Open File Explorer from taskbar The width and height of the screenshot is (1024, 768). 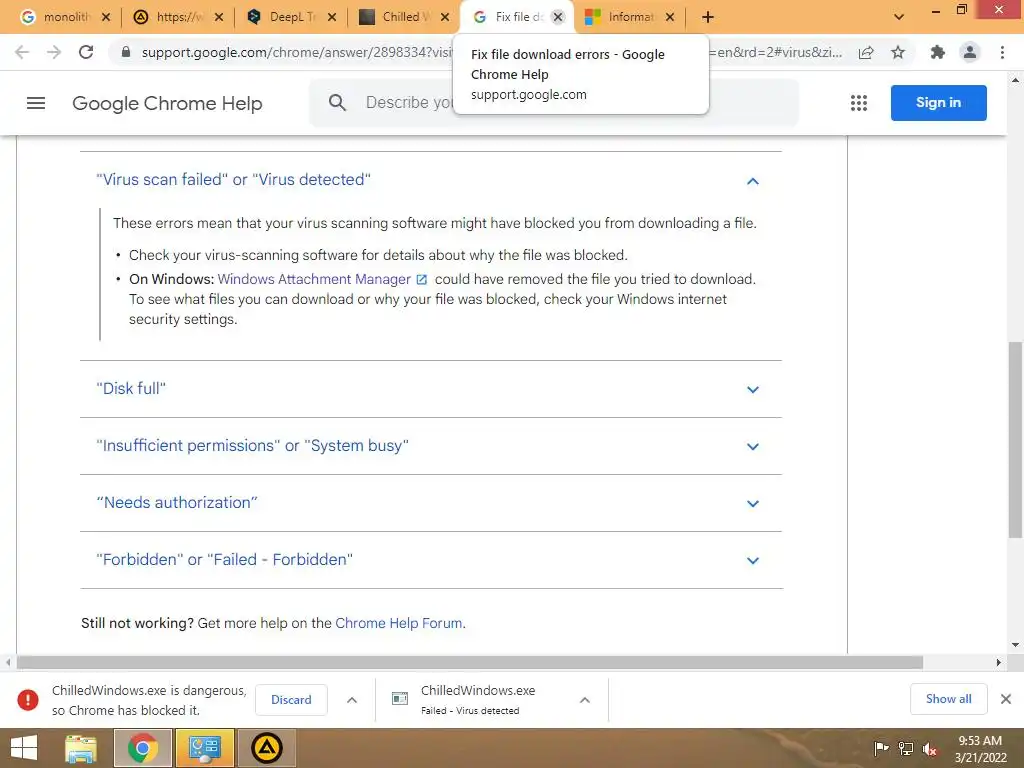pos(80,748)
